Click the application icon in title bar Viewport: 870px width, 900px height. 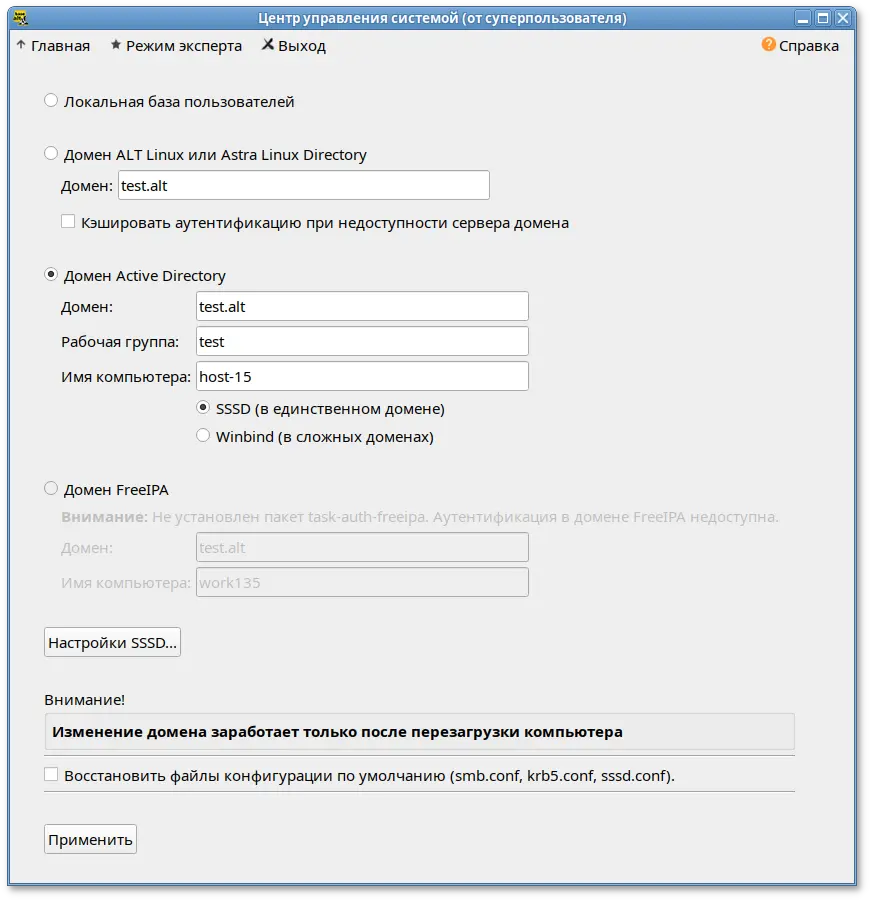tap(20, 17)
